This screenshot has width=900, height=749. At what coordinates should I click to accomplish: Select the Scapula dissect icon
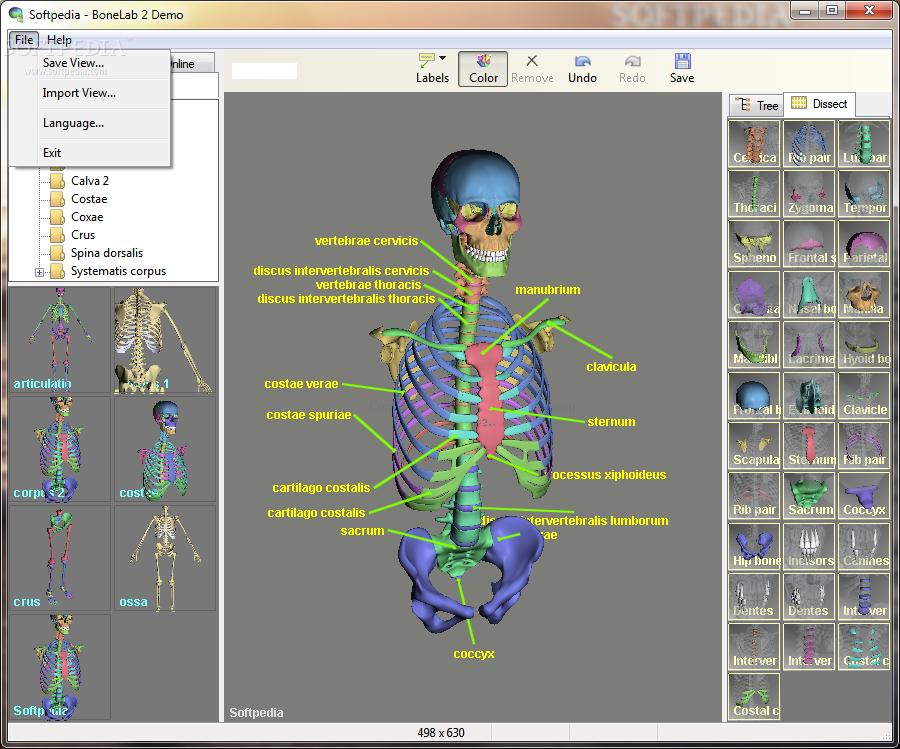[x=754, y=445]
